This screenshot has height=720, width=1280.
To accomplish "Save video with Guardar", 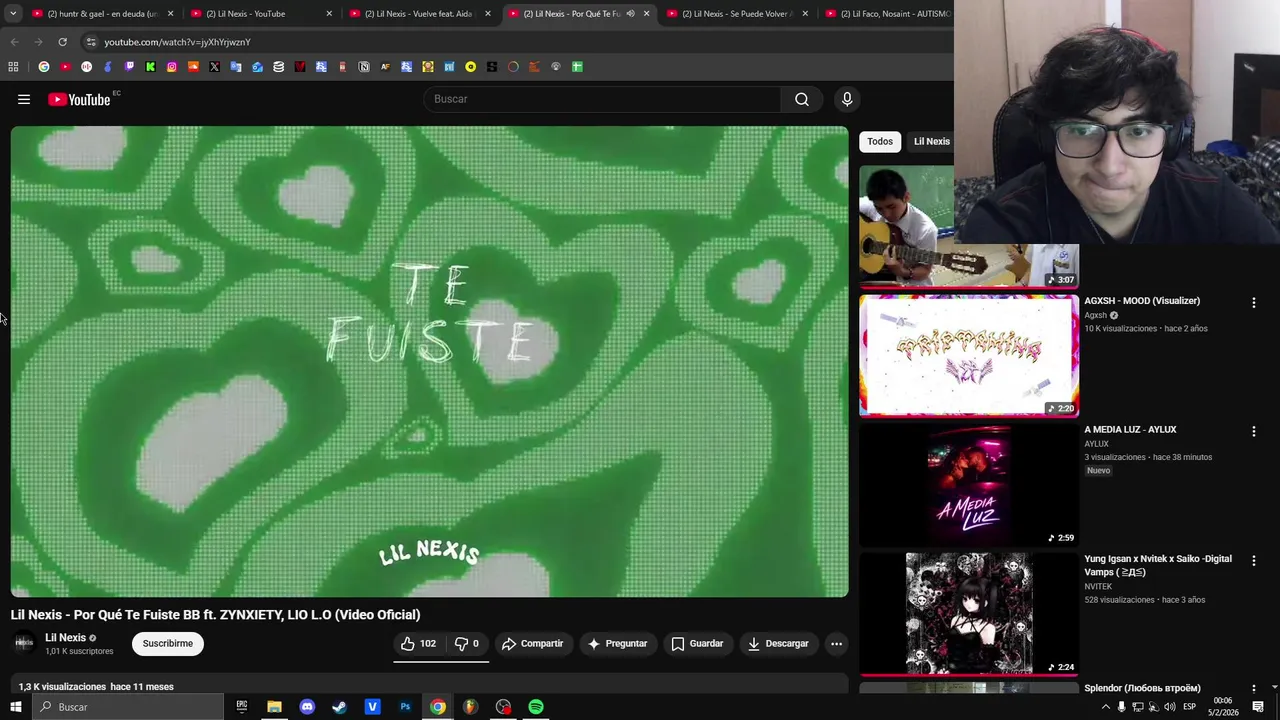I will click(x=697, y=643).
